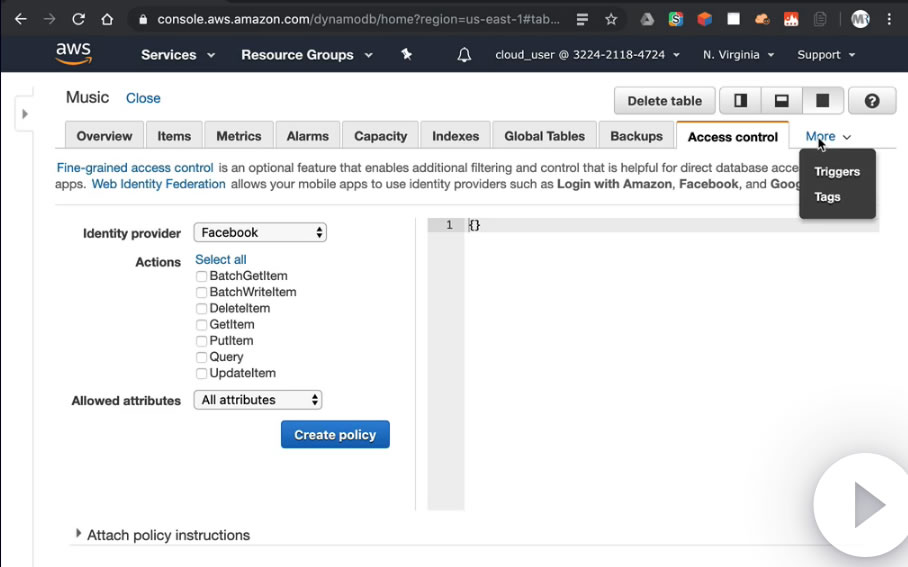This screenshot has width=908, height=567.
Task: Open the Allowed attributes dropdown
Action: [260, 400]
